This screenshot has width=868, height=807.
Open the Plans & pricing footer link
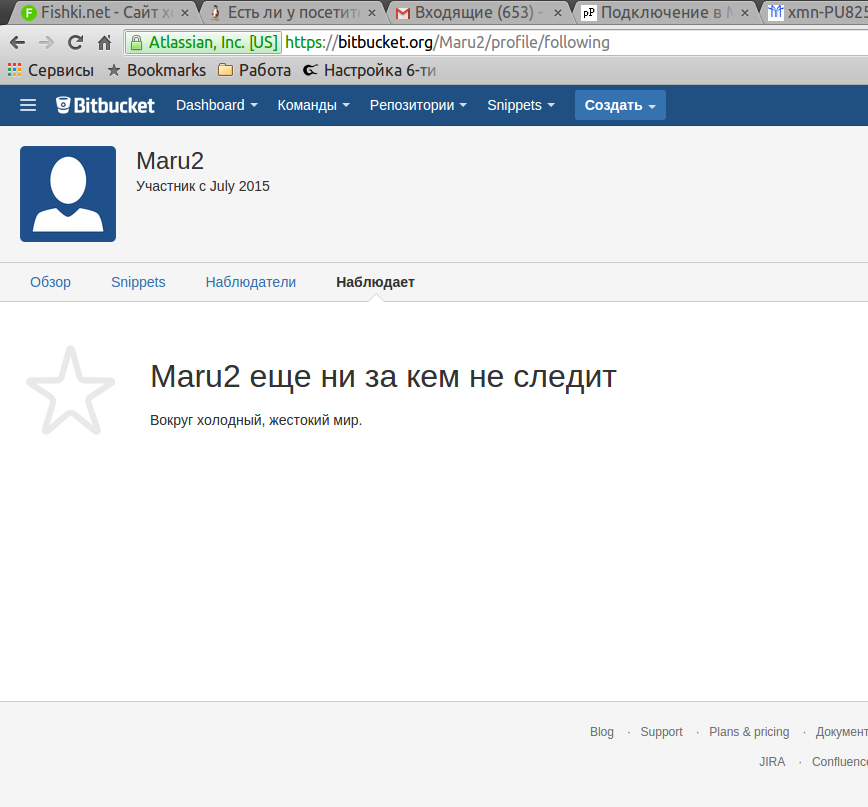click(749, 732)
